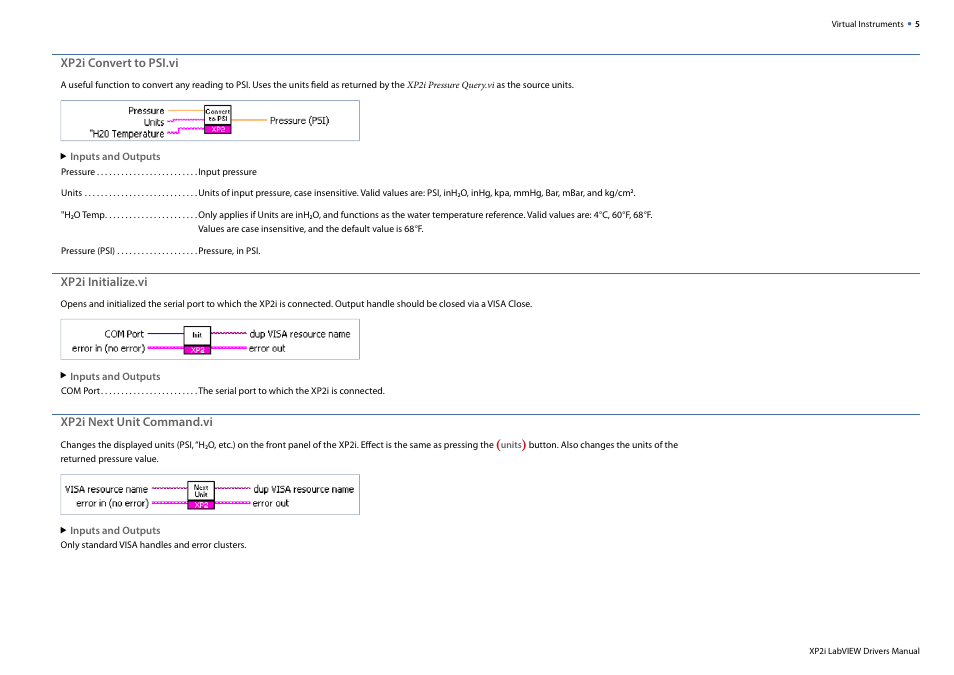The width and height of the screenshot is (954, 675).
Task: Click the Virtual Instruments page header
Action: coord(867,24)
